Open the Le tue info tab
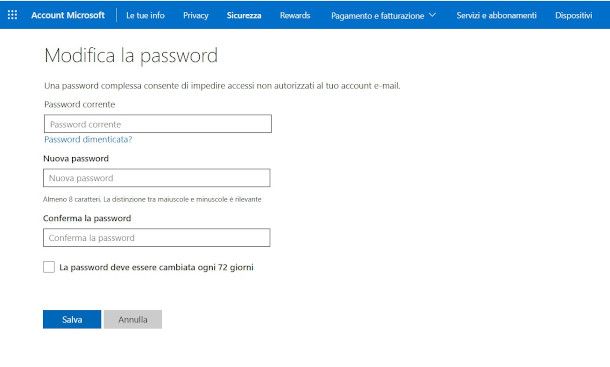 [145, 15]
